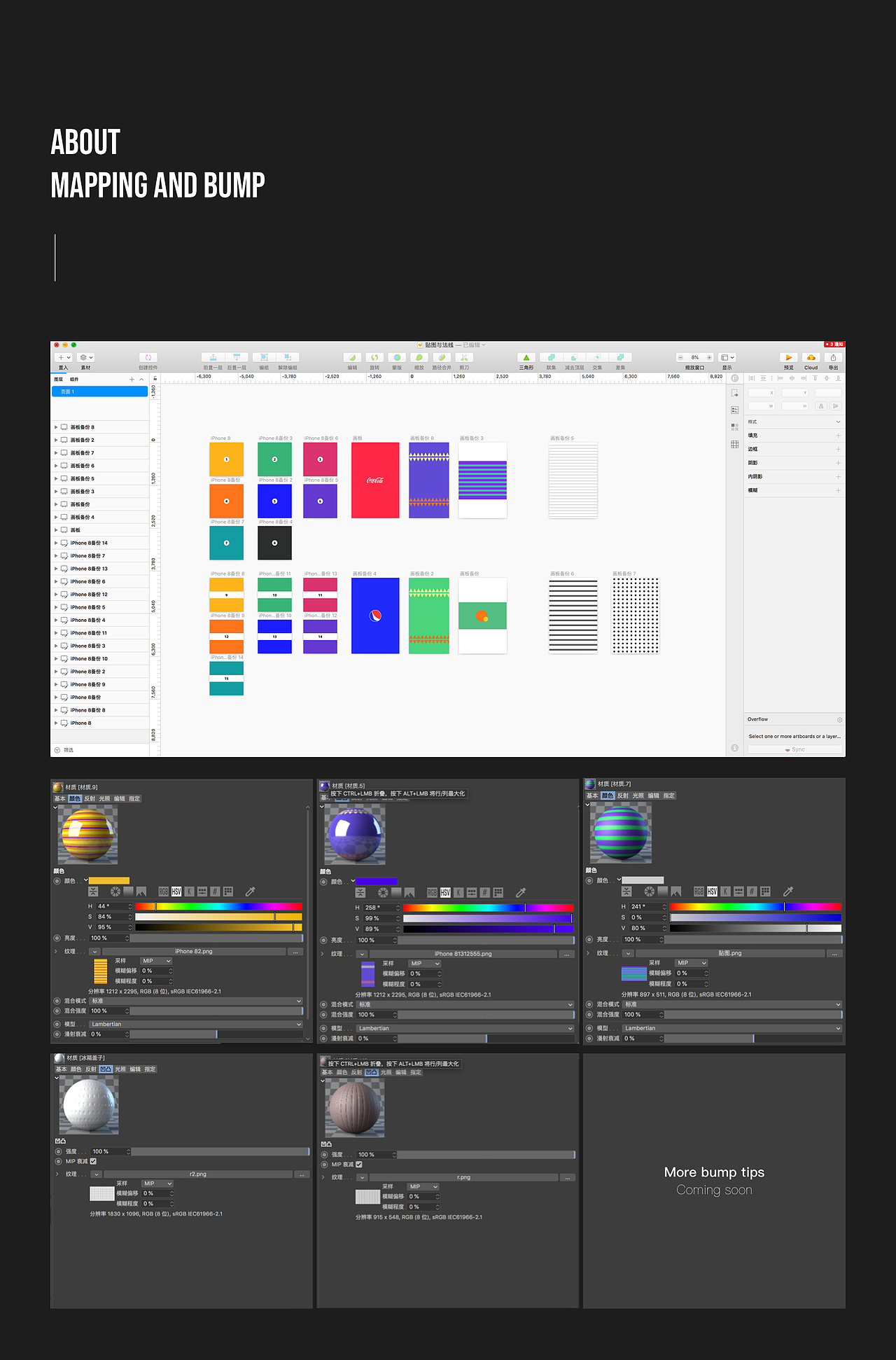Adjust the H hue slider in 材质.5 panel
896x1360 pixels.
point(489,908)
